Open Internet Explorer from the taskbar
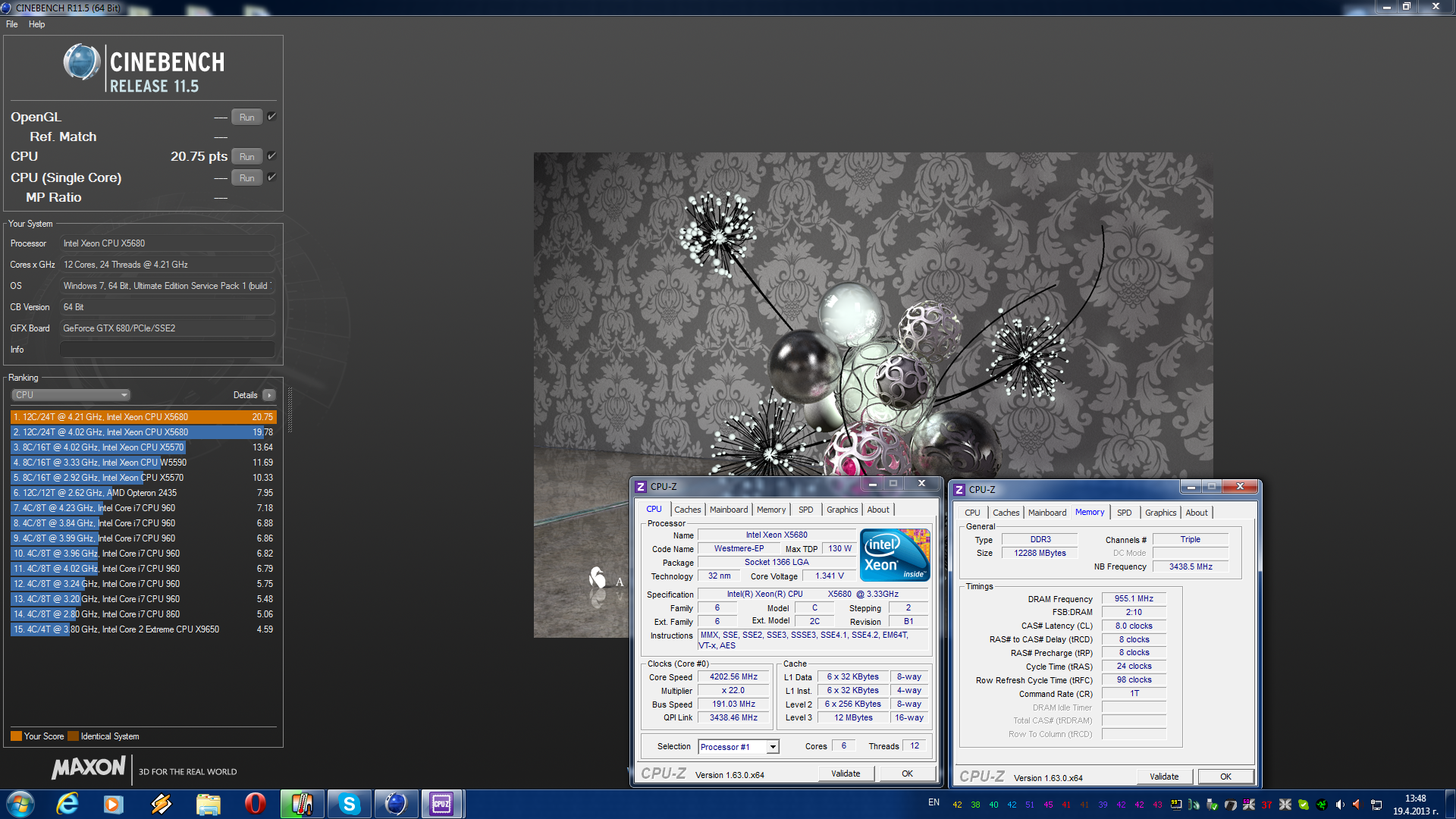The width and height of the screenshot is (1456, 819). [67, 804]
